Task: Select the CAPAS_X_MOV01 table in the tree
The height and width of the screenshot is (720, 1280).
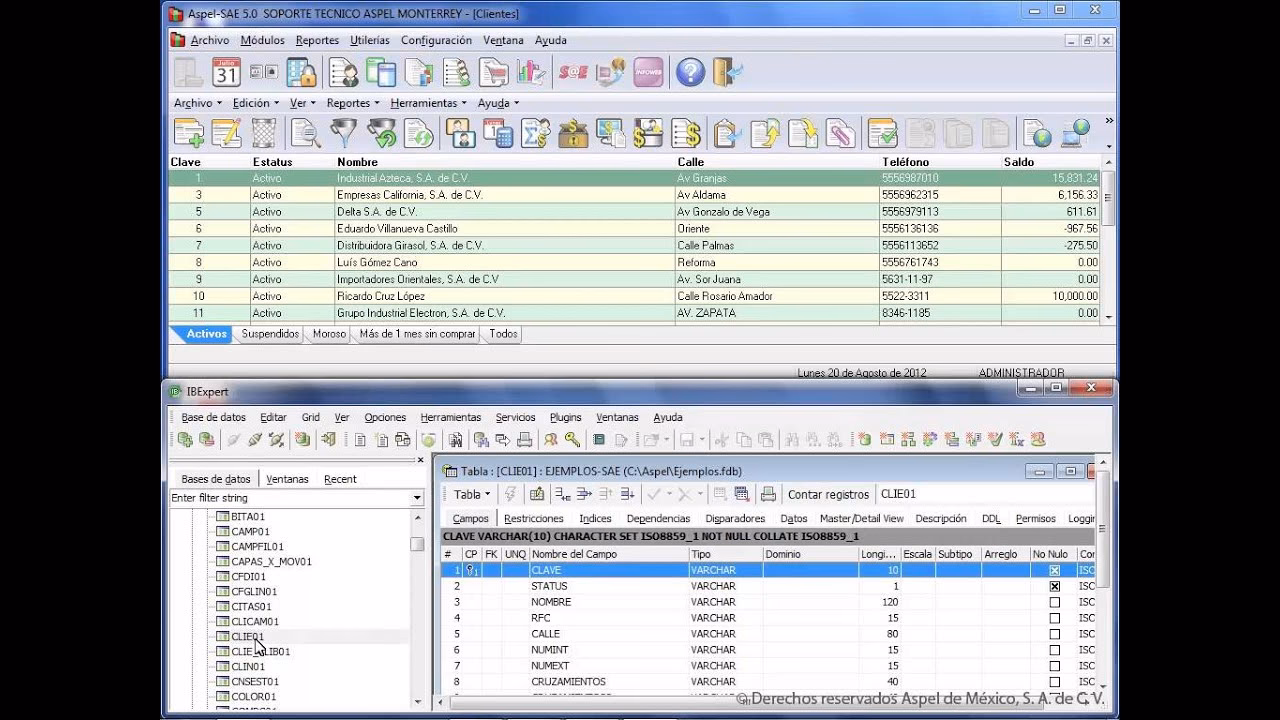Action: pos(271,562)
